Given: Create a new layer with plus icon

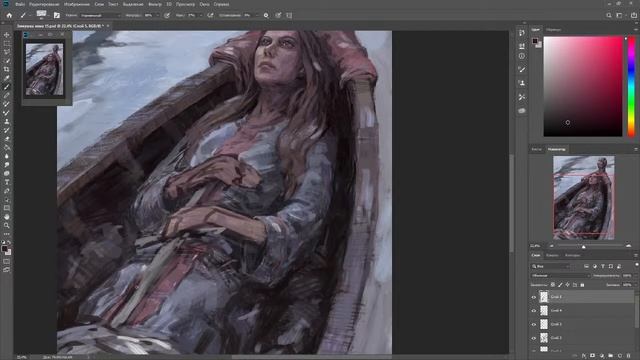Looking at the screenshot, I should [620, 356].
